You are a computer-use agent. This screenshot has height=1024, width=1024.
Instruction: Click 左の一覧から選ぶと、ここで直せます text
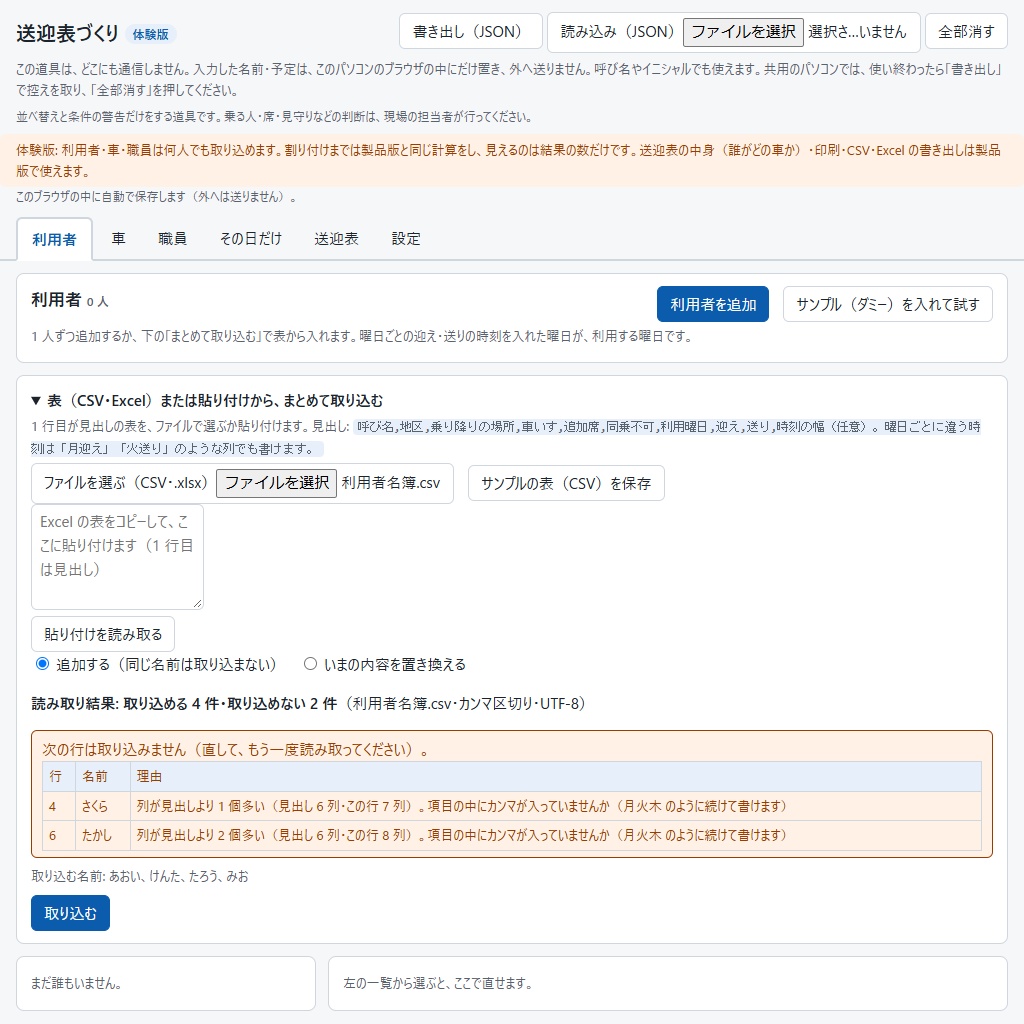pyautogui.click(x=438, y=984)
